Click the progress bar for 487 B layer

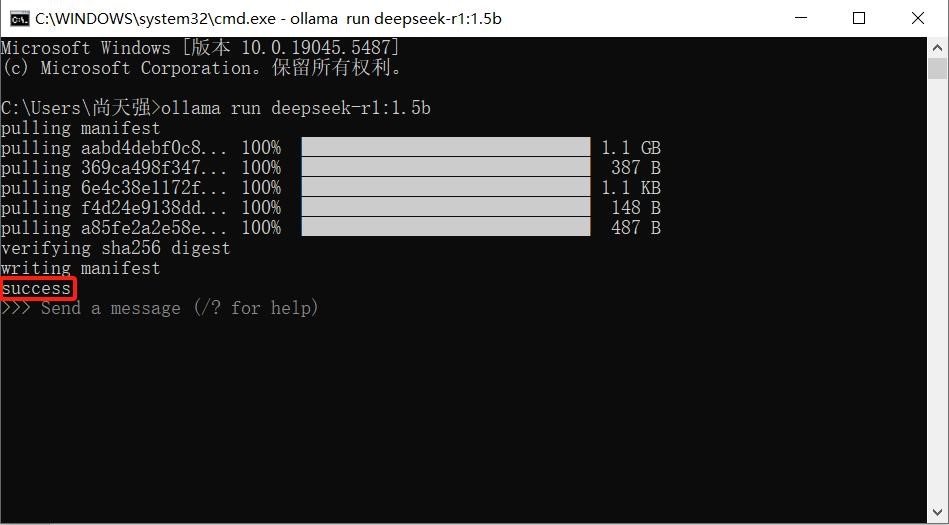pyautogui.click(x=445, y=227)
